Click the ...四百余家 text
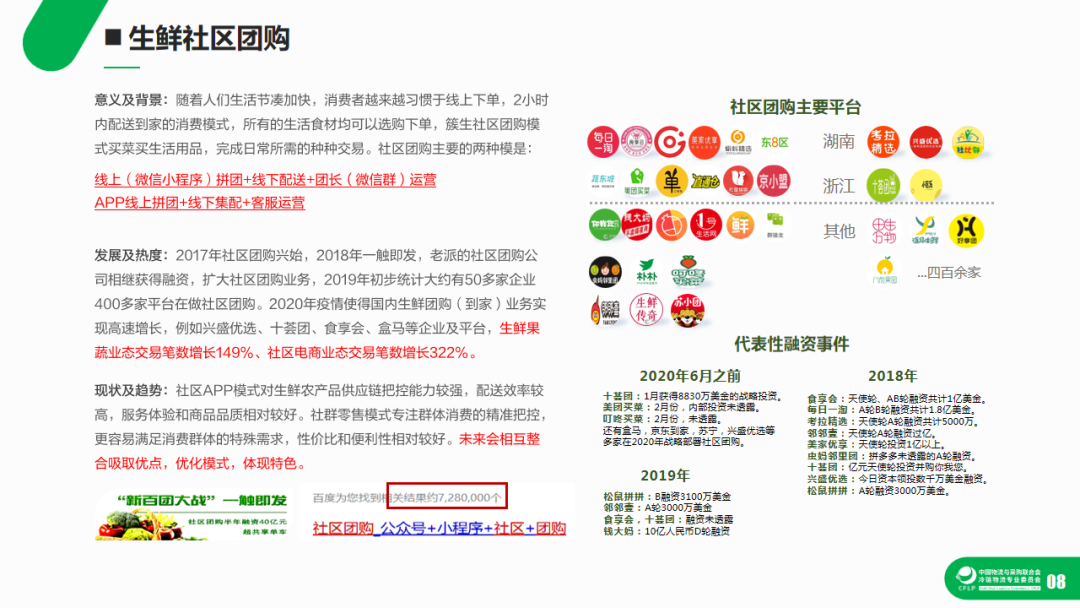The width and height of the screenshot is (1080, 608). click(949, 273)
